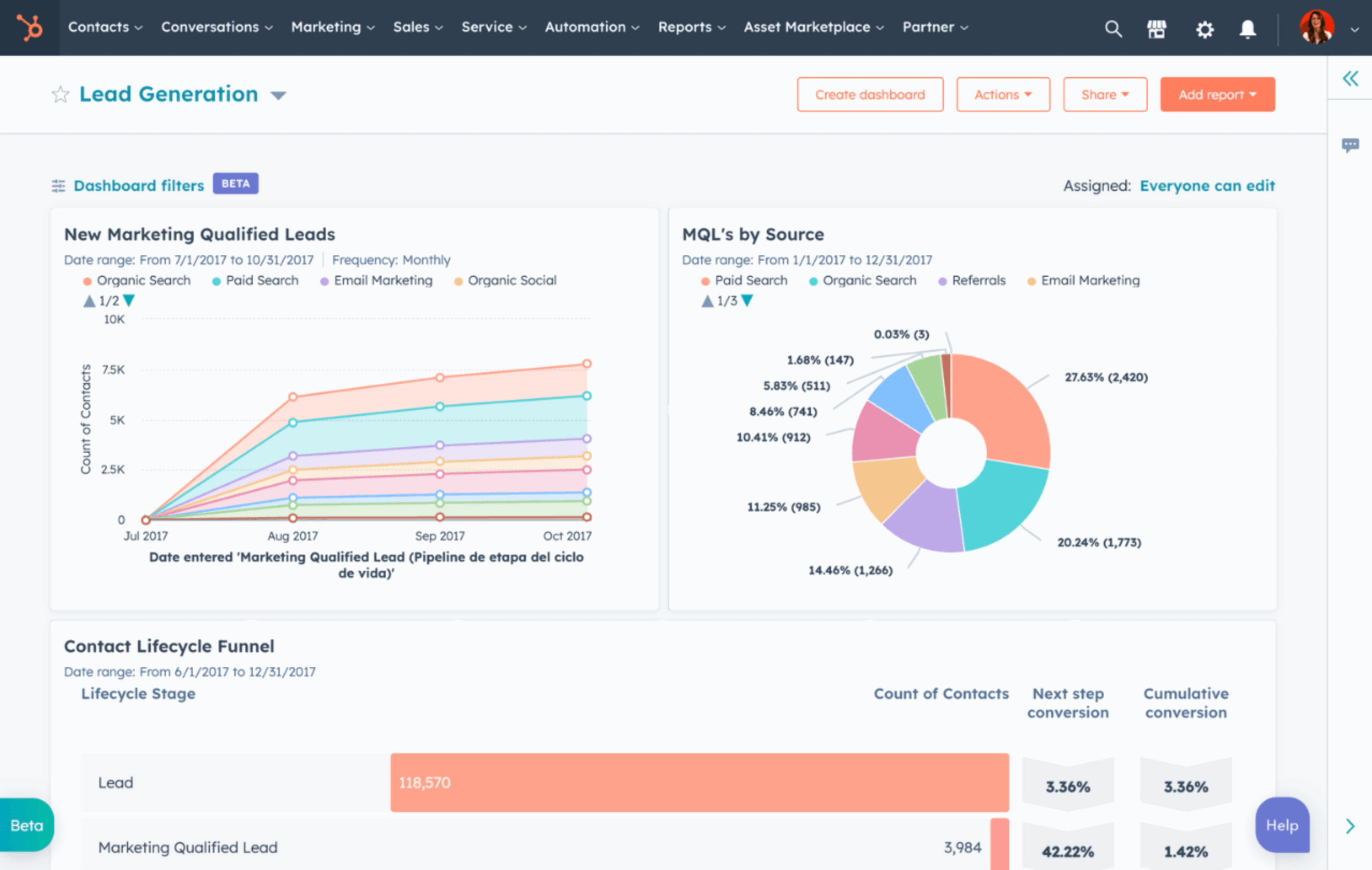The height and width of the screenshot is (870, 1372).
Task: Open the Share dropdown
Action: point(1104,94)
